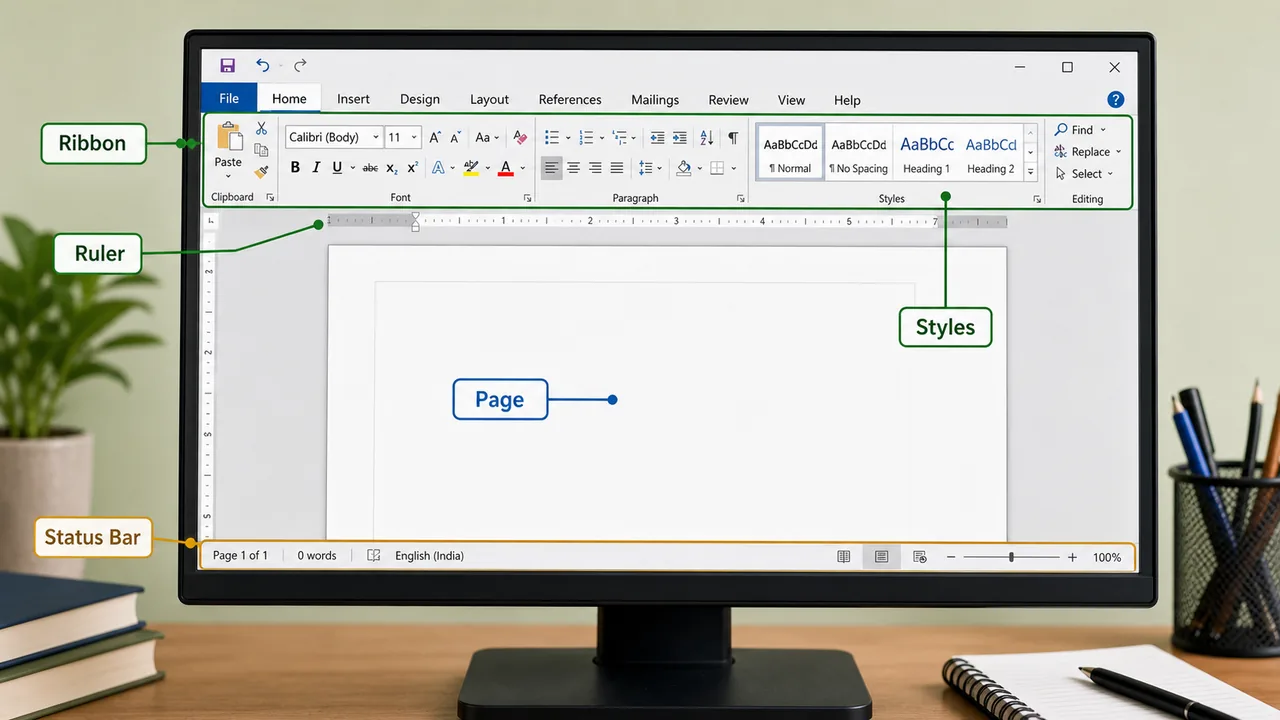Toggle Underline formatting
Screen dimensions: 1280x720
(337, 168)
